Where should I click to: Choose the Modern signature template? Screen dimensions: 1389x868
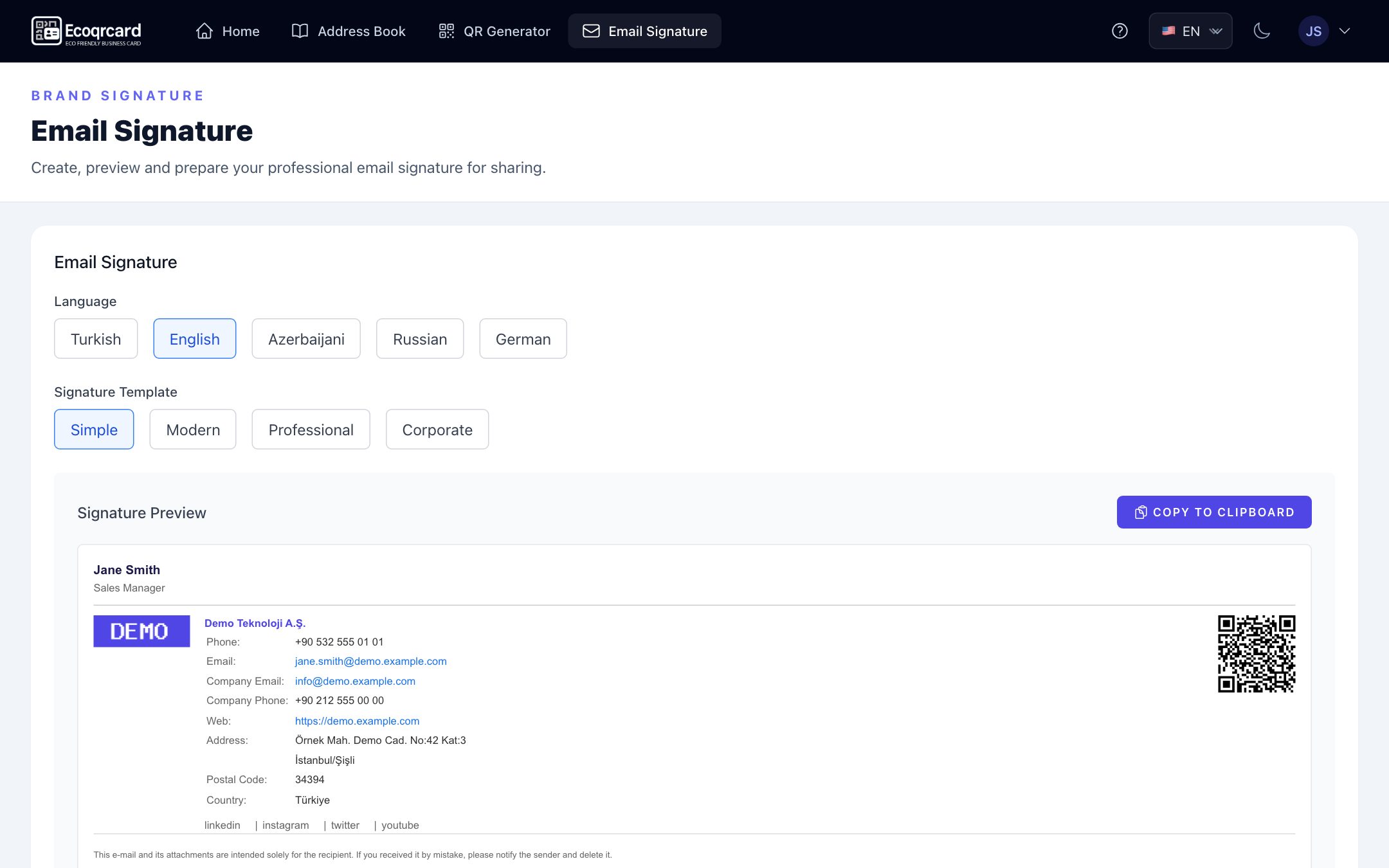coord(193,429)
